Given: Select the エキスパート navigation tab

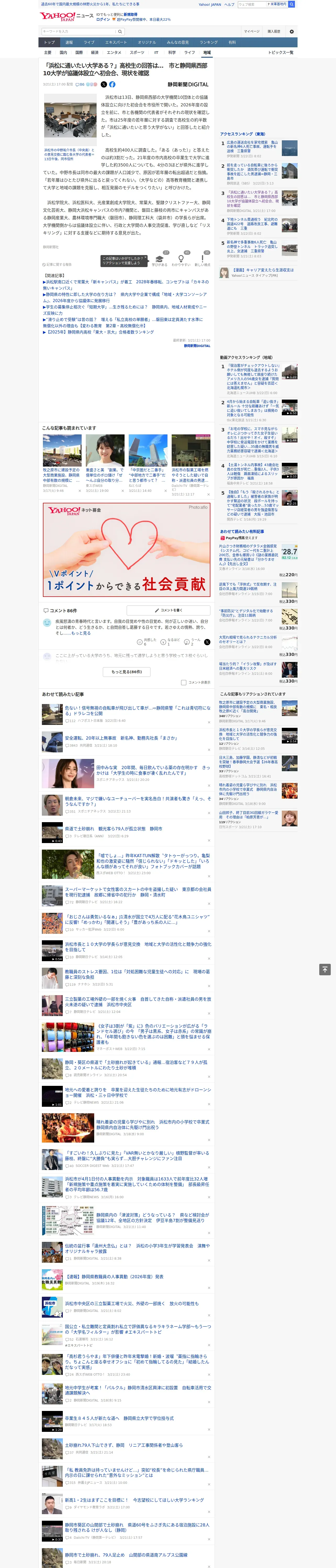Looking at the screenshot, I should coord(116,43).
